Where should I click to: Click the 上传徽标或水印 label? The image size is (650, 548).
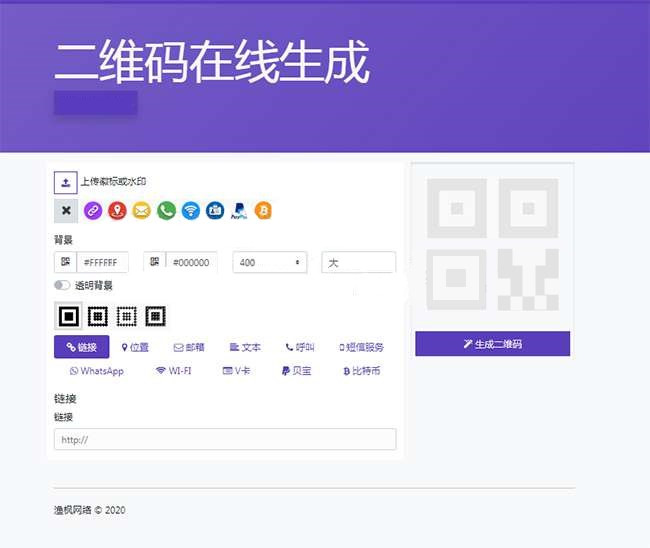tap(113, 182)
